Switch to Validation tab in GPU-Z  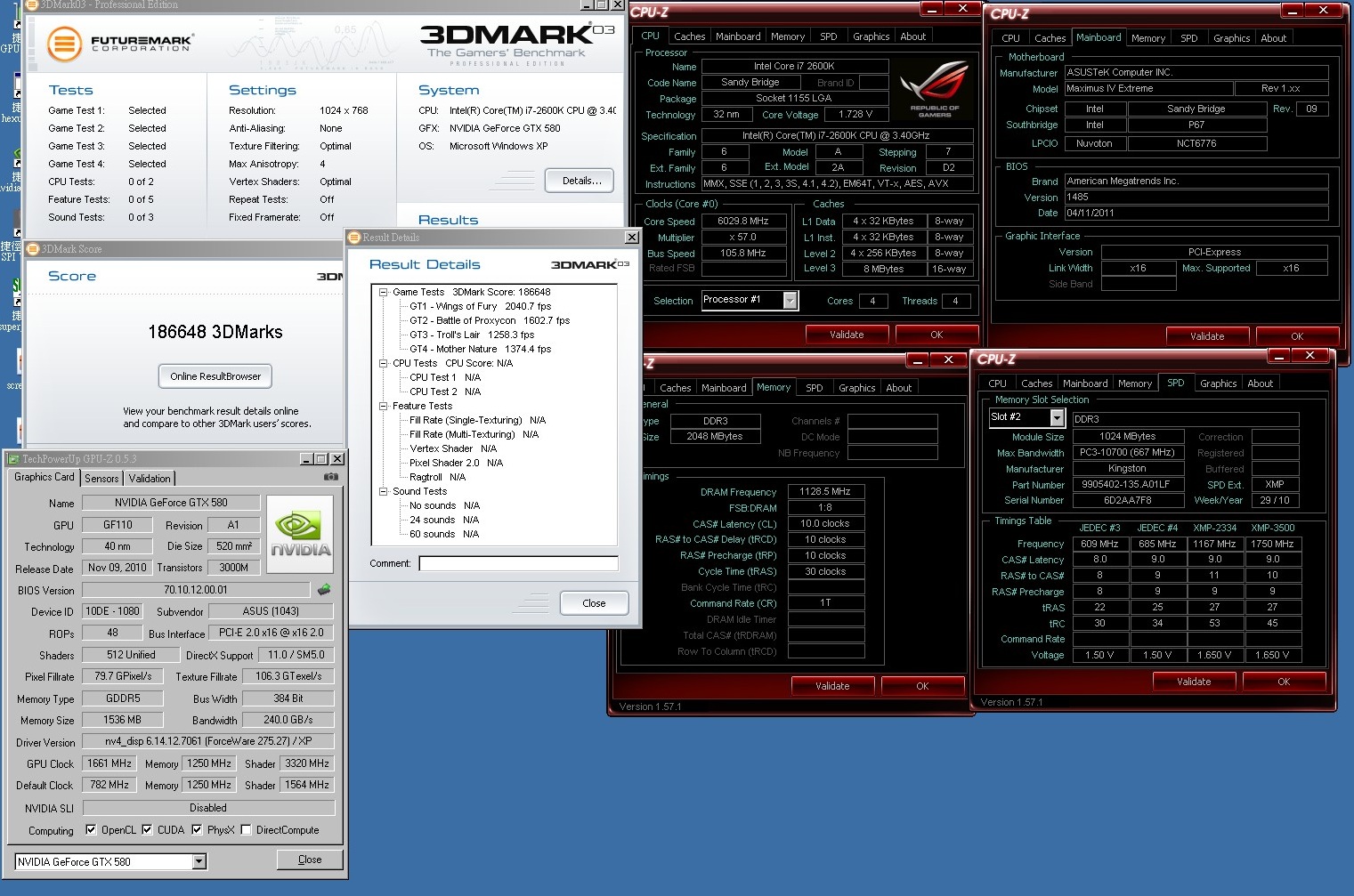point(150,479)
